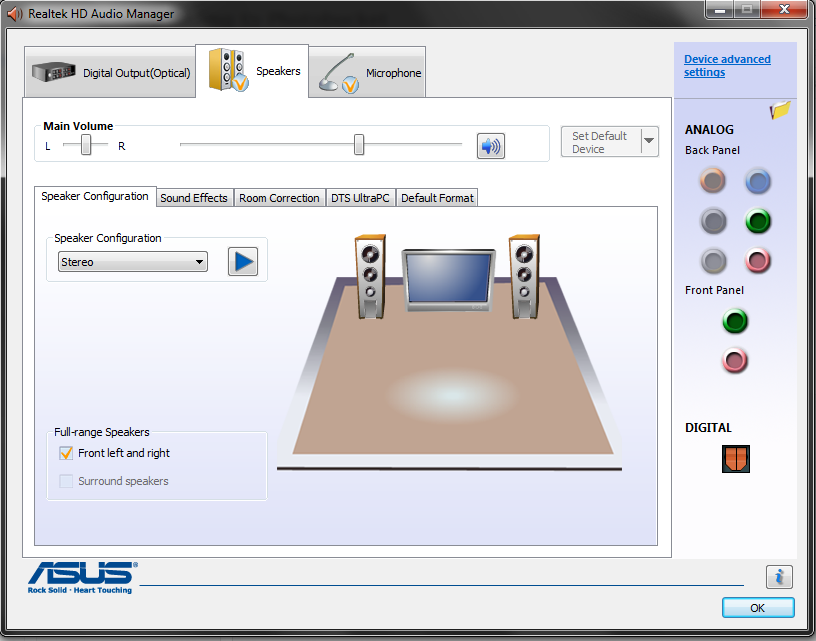The width and height of the screenshot is (816, 641).
Task: Click the ASUS logo
Action: pos(82,578)
